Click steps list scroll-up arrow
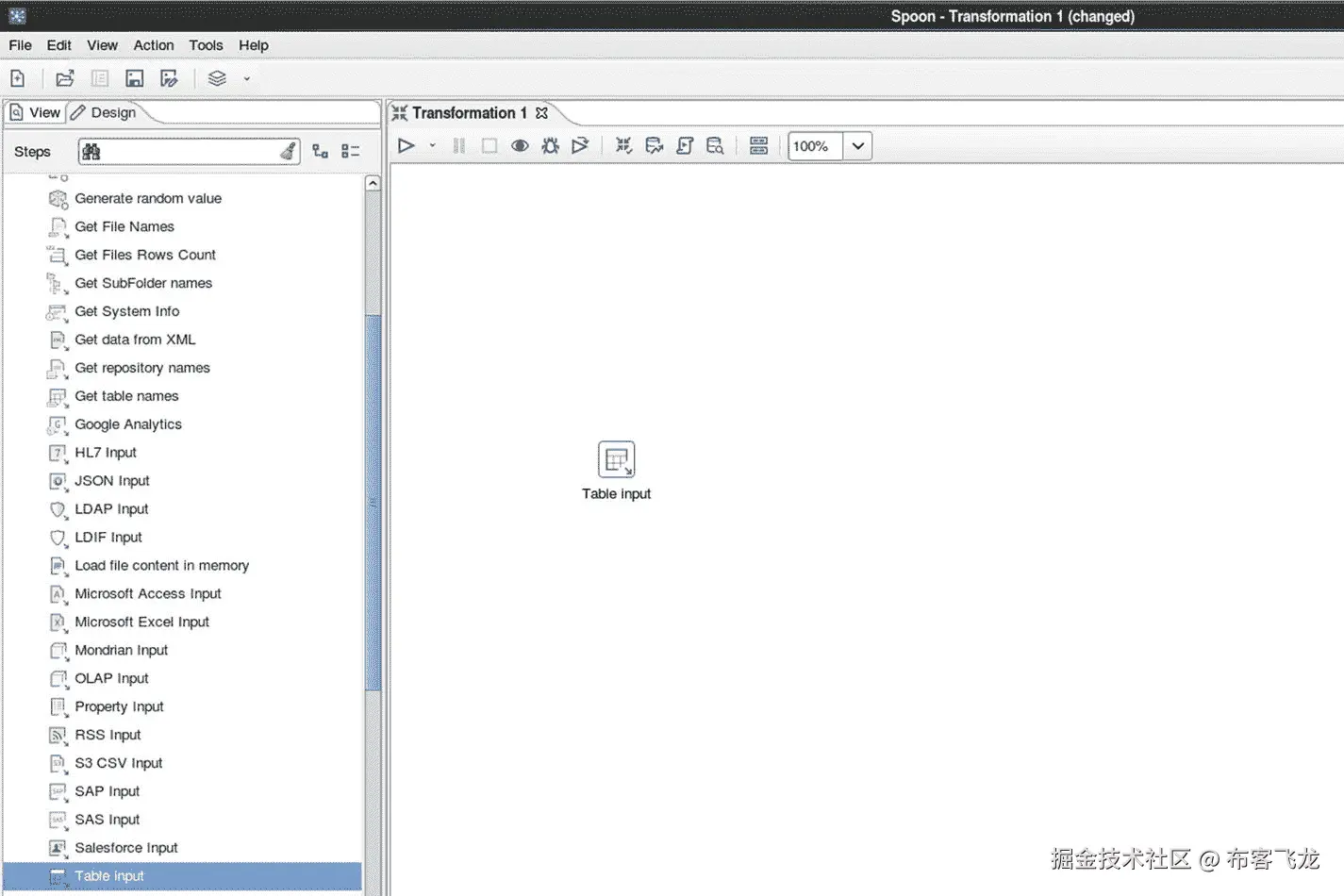Viewport: 1344px width, 896px height. pos(373,184)
